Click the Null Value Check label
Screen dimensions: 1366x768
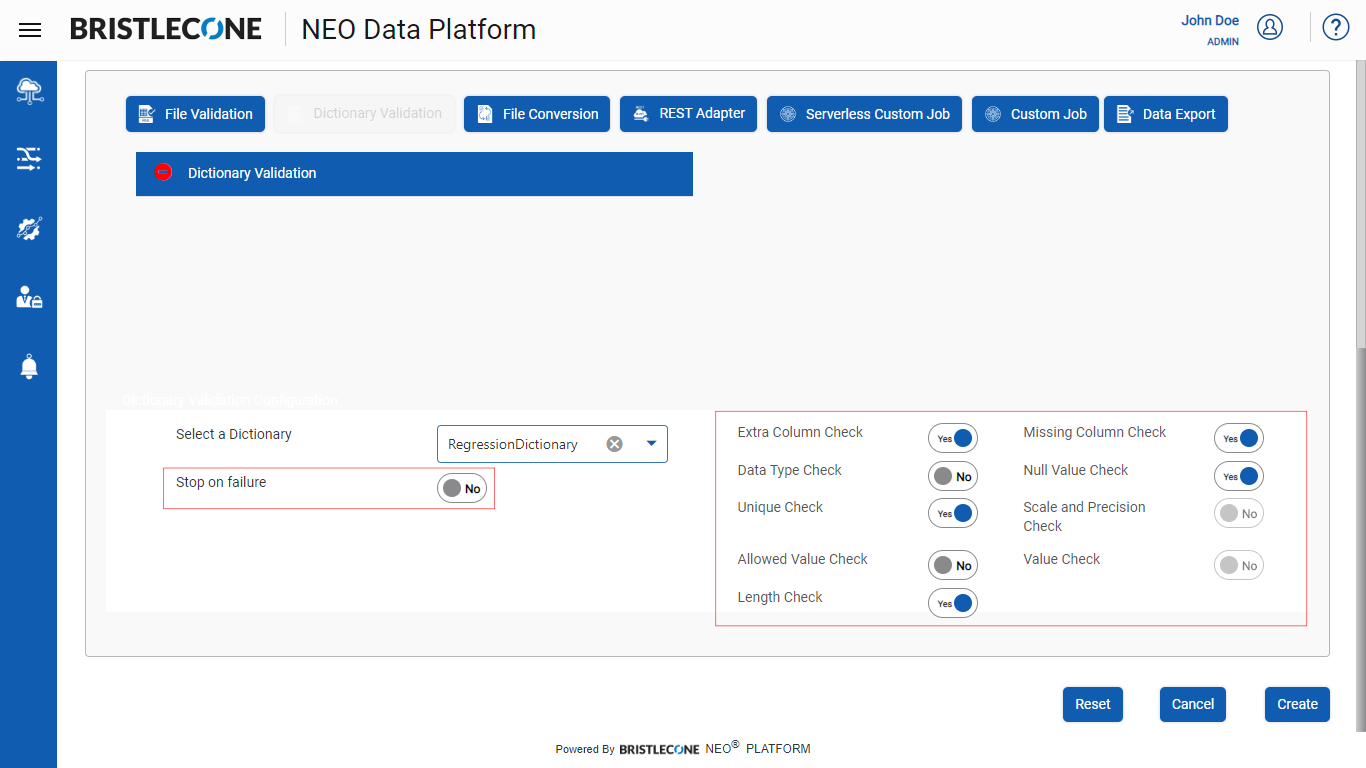1075,470
